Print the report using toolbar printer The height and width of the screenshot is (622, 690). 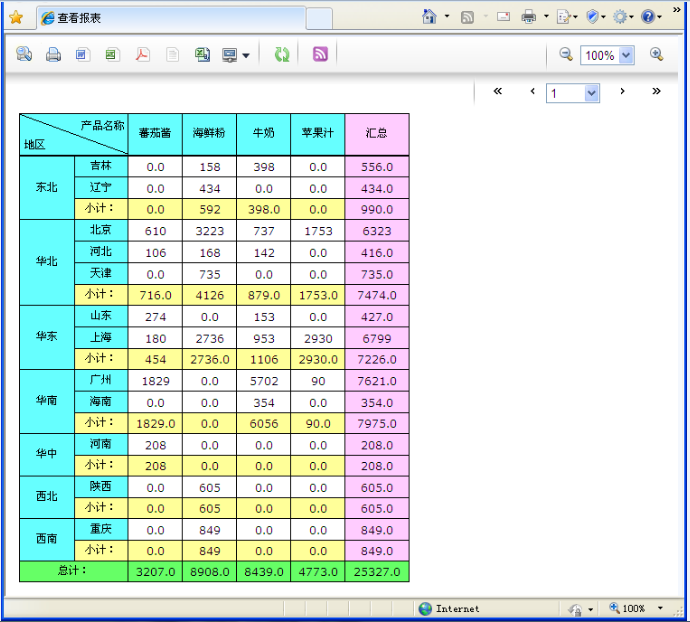pos(53,55)
